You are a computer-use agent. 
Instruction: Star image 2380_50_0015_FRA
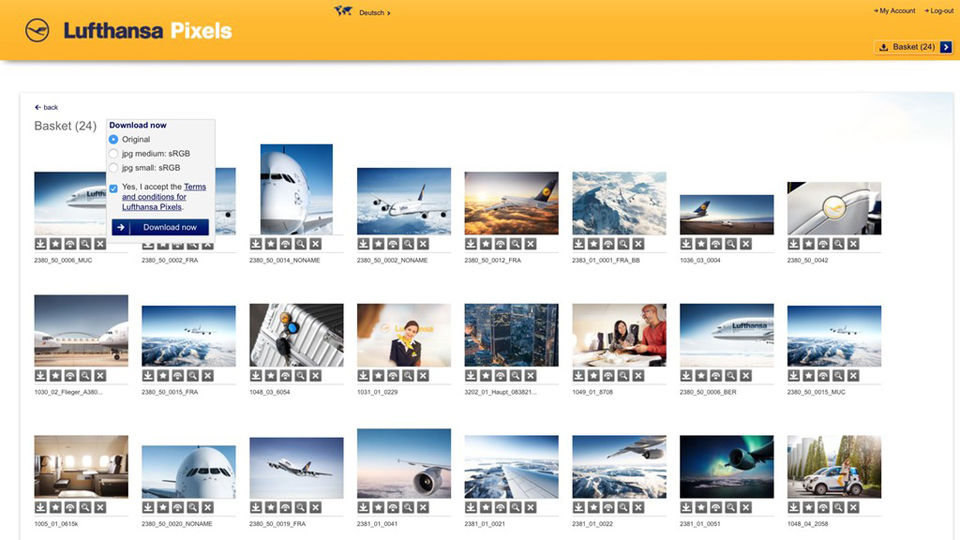(x=163, y=375)
